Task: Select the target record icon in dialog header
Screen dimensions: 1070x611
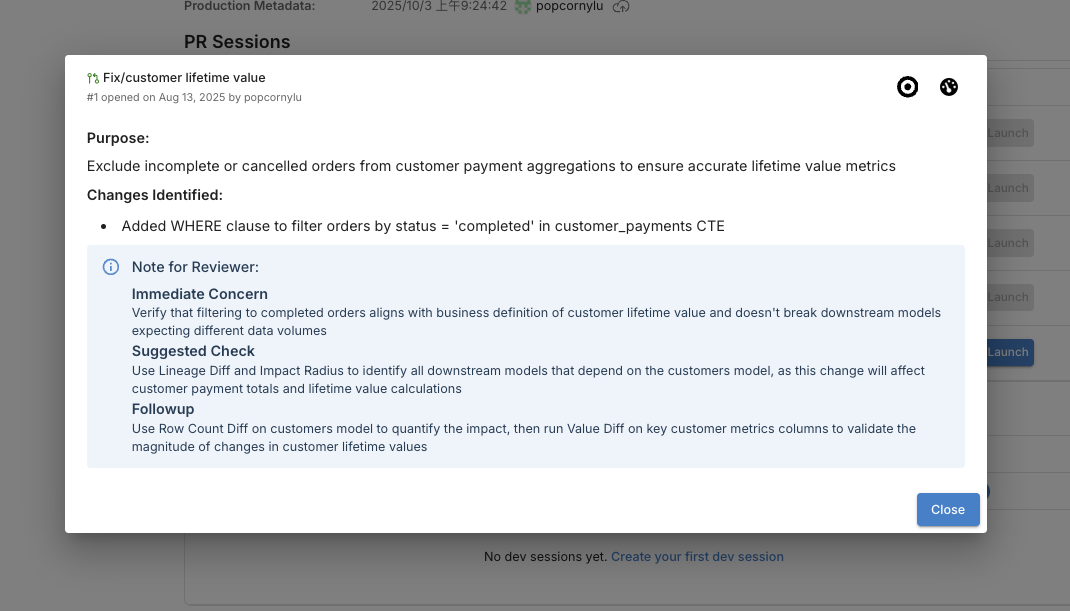Action: tap(908, 87)
